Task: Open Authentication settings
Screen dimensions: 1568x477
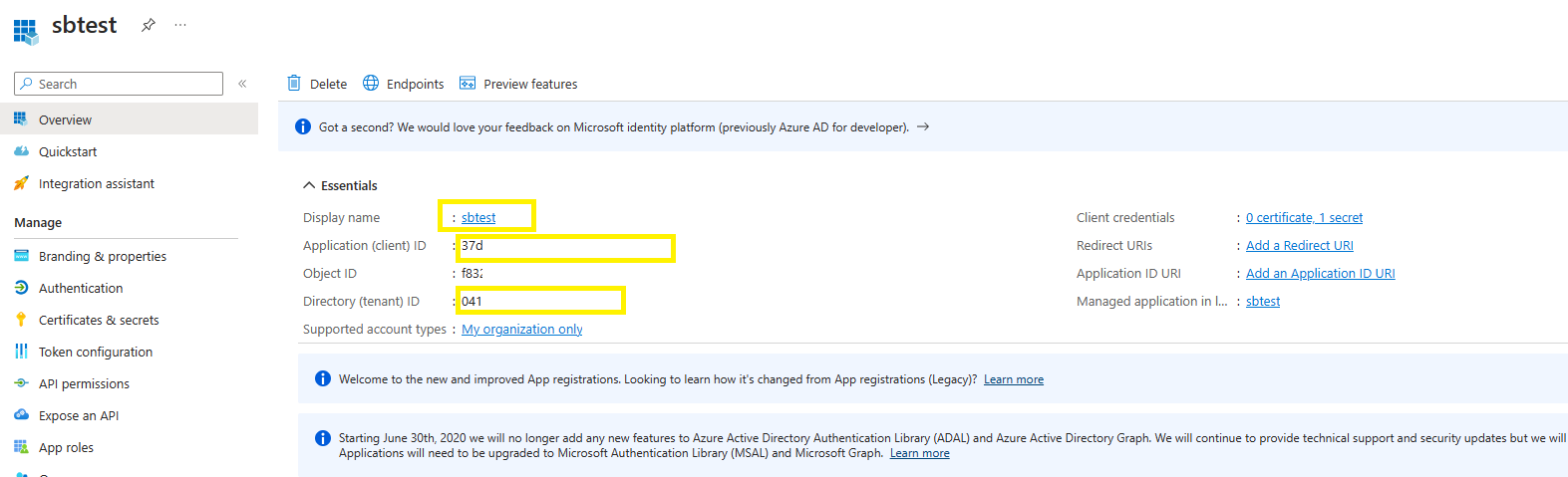Action: [x=81, y=288]
